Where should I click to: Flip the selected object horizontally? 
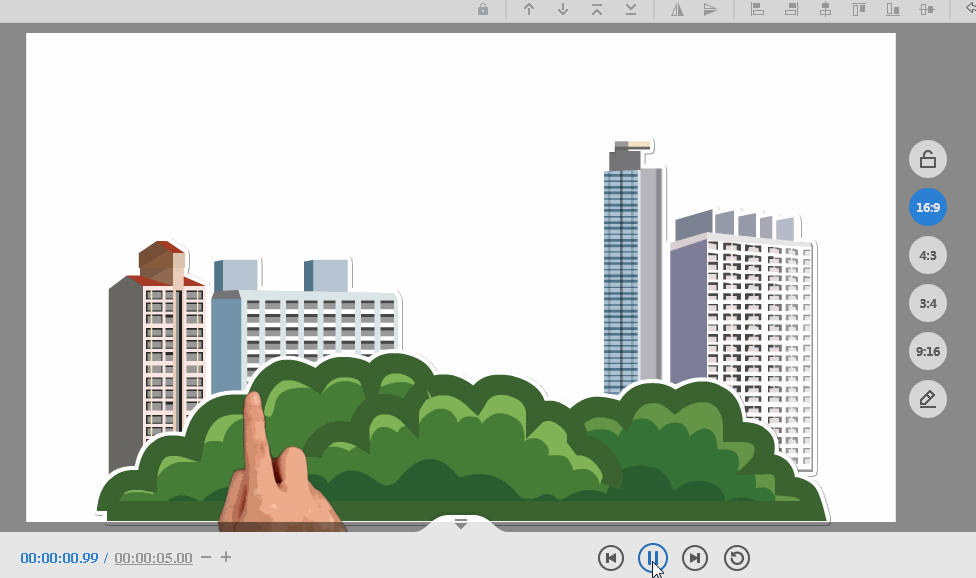tap(677, 9)
